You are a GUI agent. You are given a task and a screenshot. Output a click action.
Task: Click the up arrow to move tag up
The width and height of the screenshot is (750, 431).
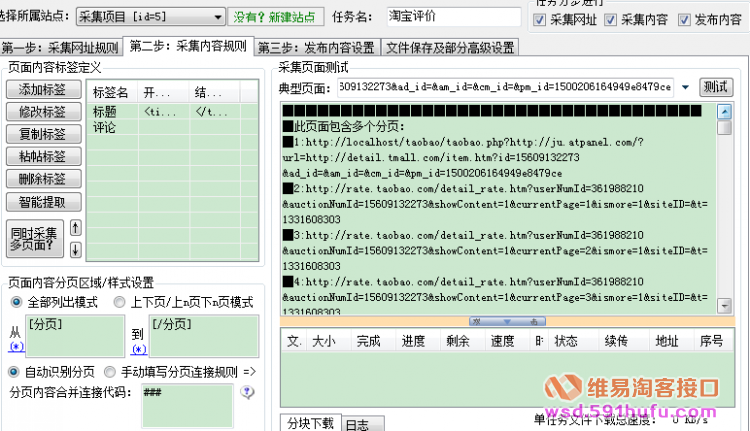tap(75, 228)
